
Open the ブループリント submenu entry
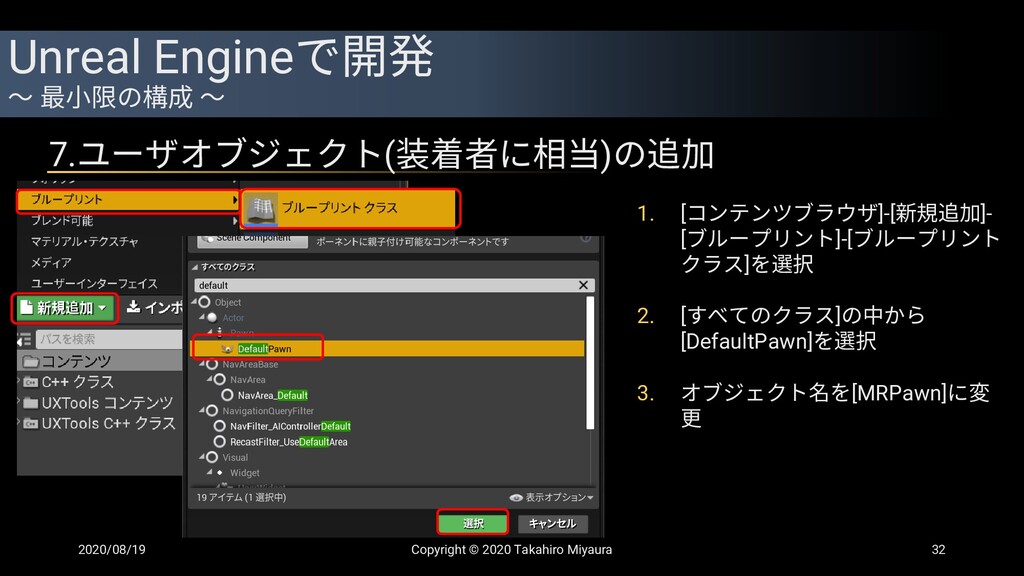click(x=128, y=200)
